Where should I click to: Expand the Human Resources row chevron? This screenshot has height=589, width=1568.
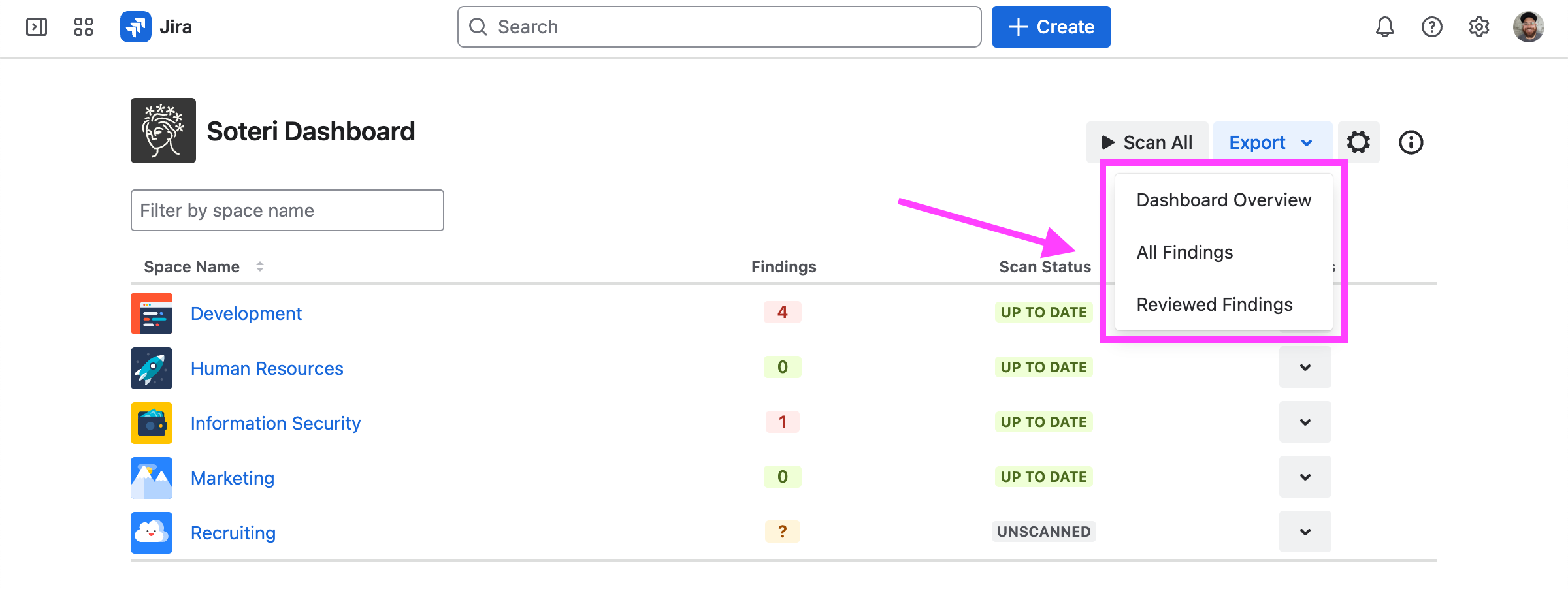[1305, 367]
